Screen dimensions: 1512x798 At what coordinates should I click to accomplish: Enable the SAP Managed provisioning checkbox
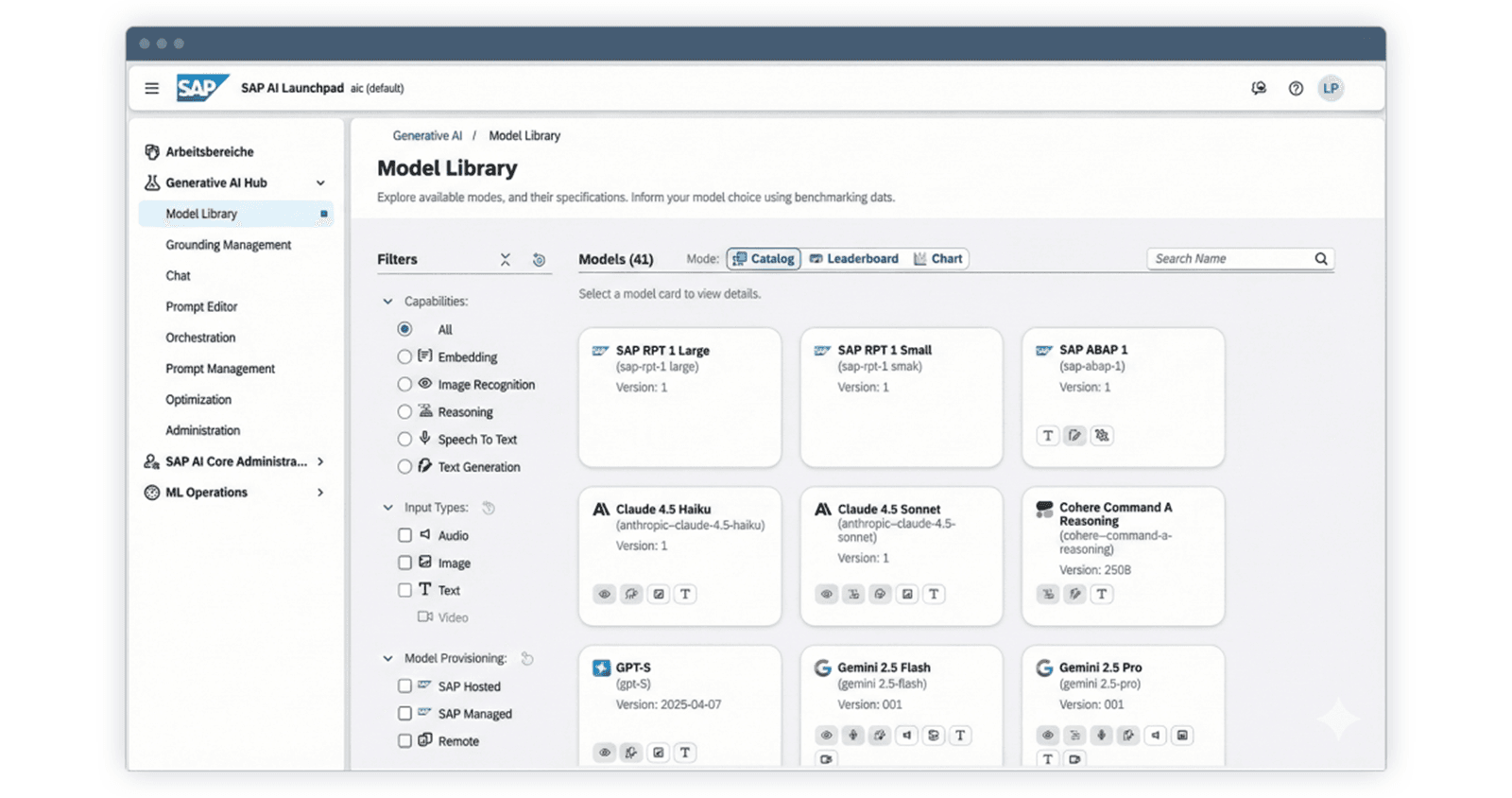[x=404, y=714]
